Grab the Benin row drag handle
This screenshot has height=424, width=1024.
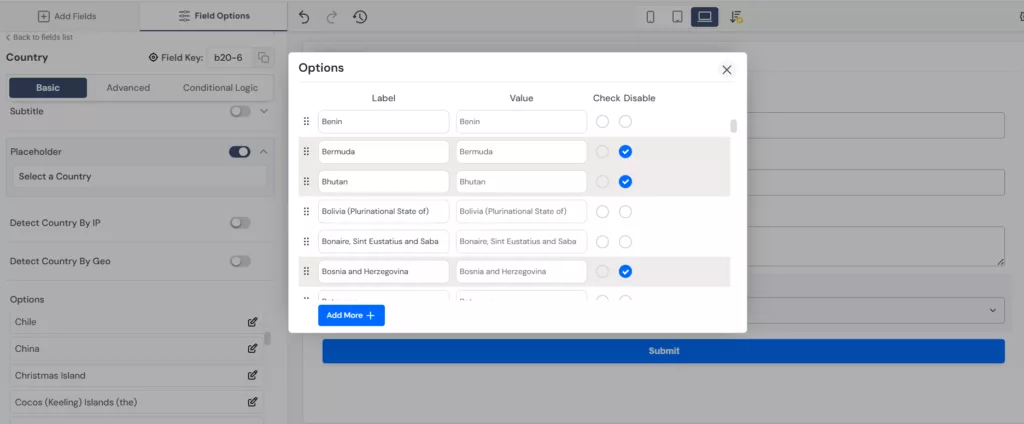pyautogui.click(x=306, y=122)
